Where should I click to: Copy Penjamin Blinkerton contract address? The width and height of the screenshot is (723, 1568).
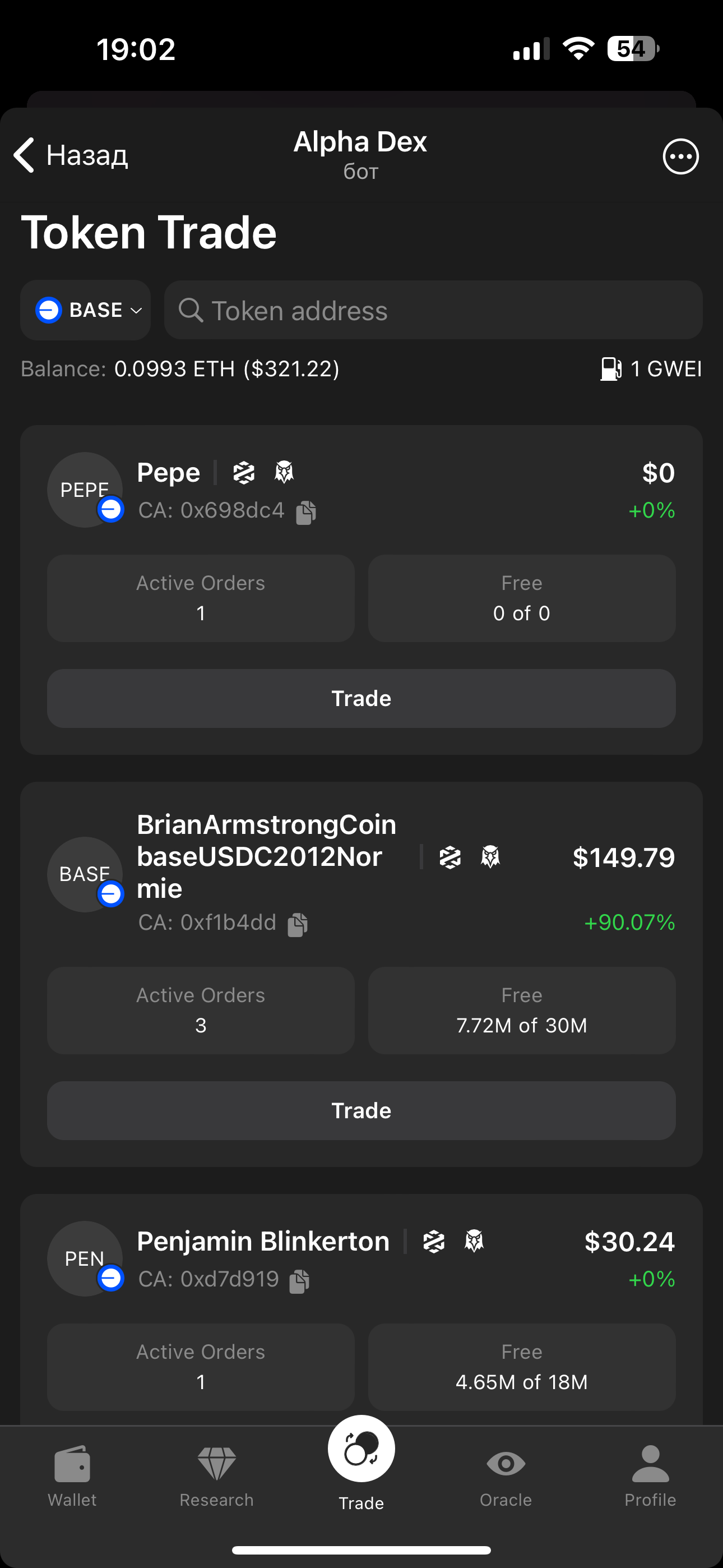[x=299, y=1281]
